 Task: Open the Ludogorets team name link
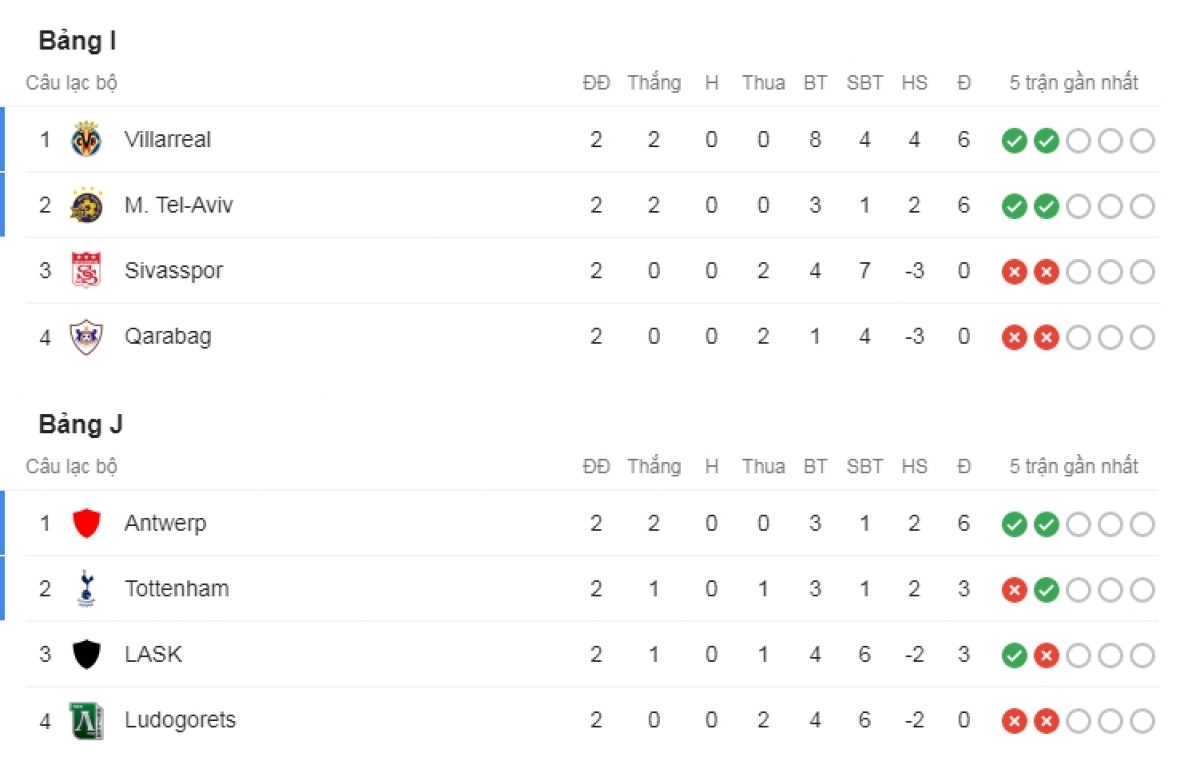[180, 721]
